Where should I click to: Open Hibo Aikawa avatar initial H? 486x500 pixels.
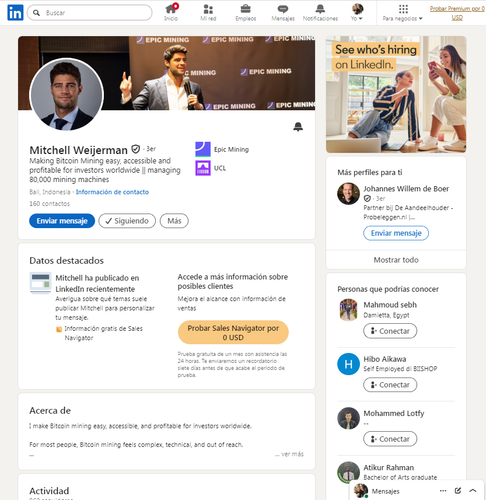click(348, 364)
